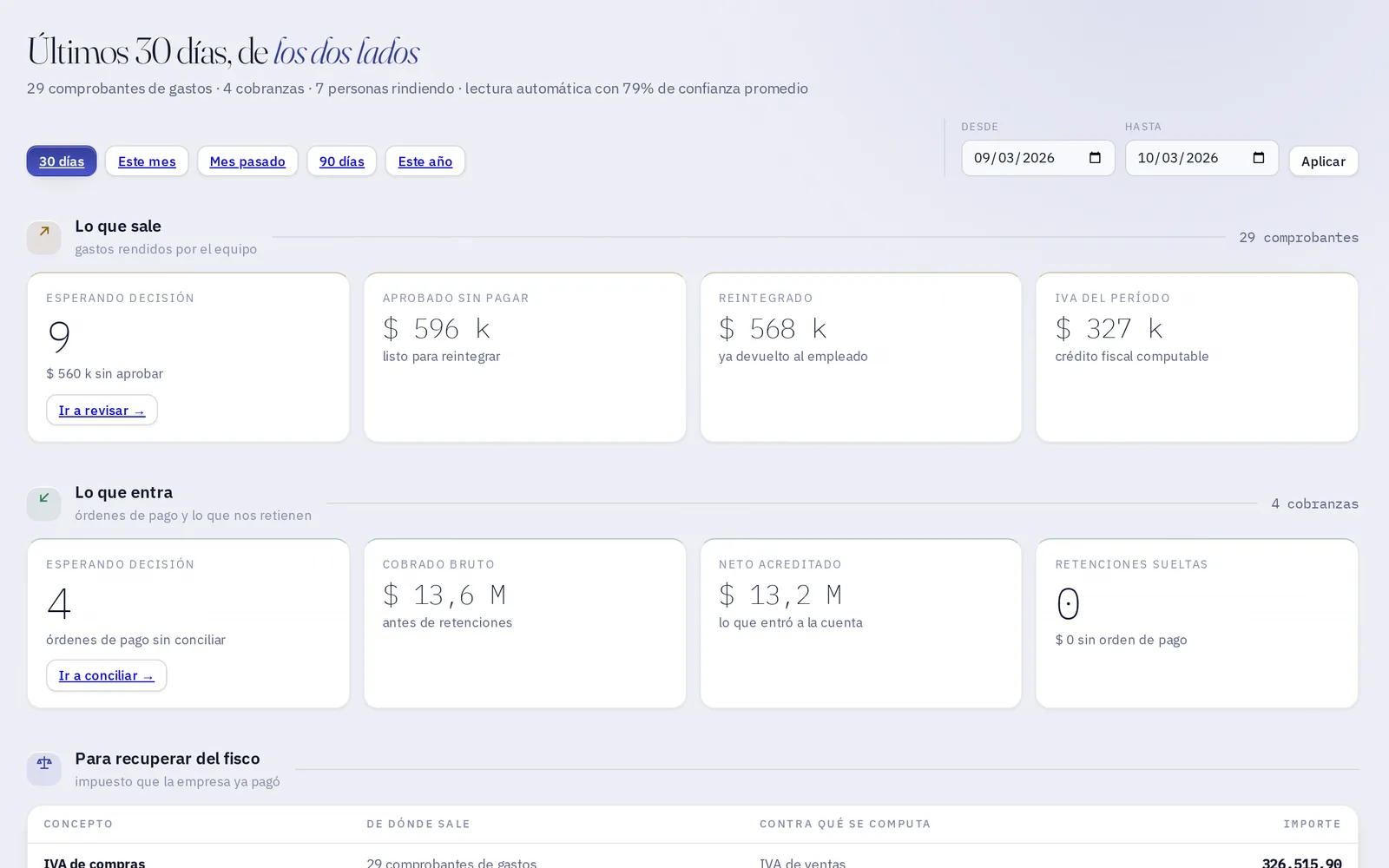This screenshot has width=1389, height=868.
Task: Click the Reintegrado $ 568 k value
Action: pos(773,329)
